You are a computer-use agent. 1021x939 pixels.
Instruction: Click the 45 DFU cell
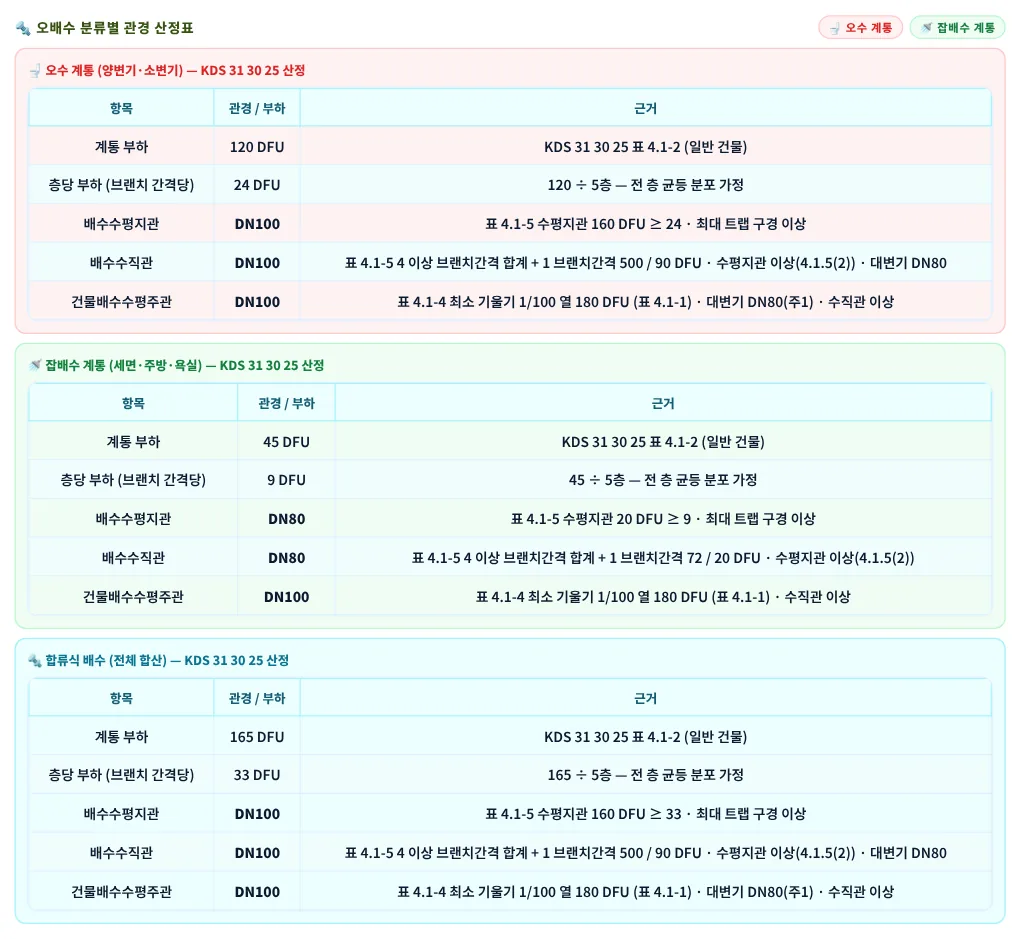(x=286, y=441)
